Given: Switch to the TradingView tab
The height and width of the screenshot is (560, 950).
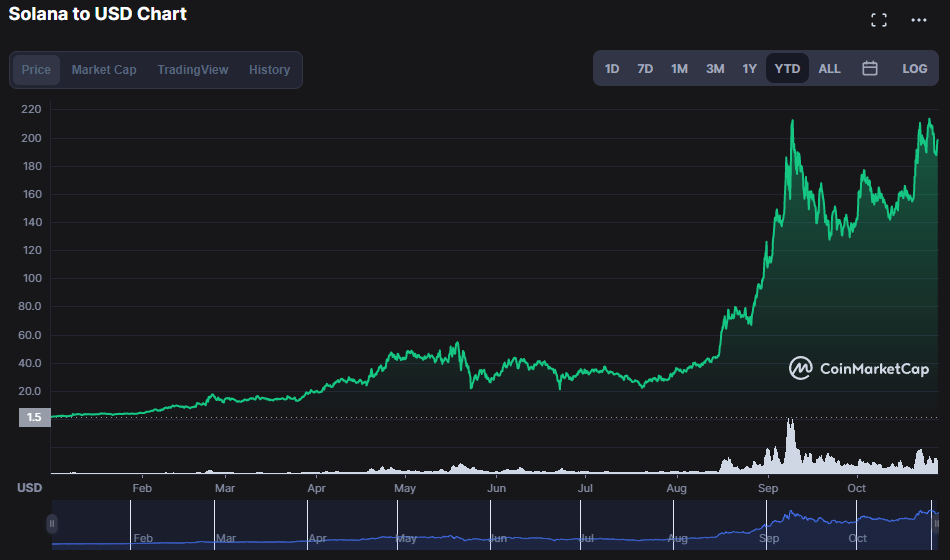Looking at the screenshot, I should coord(193,70).
